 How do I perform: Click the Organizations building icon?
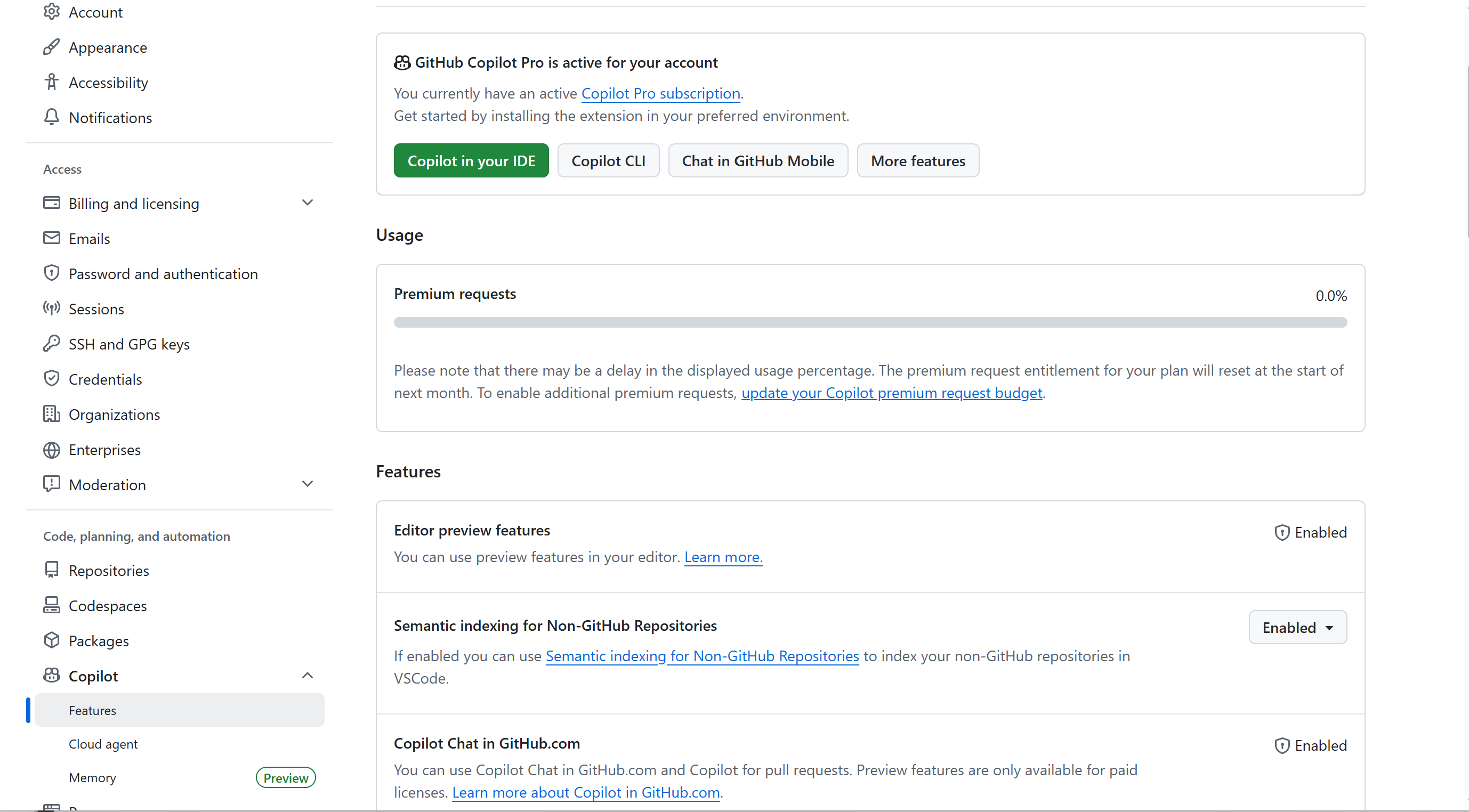click(51, 415)
